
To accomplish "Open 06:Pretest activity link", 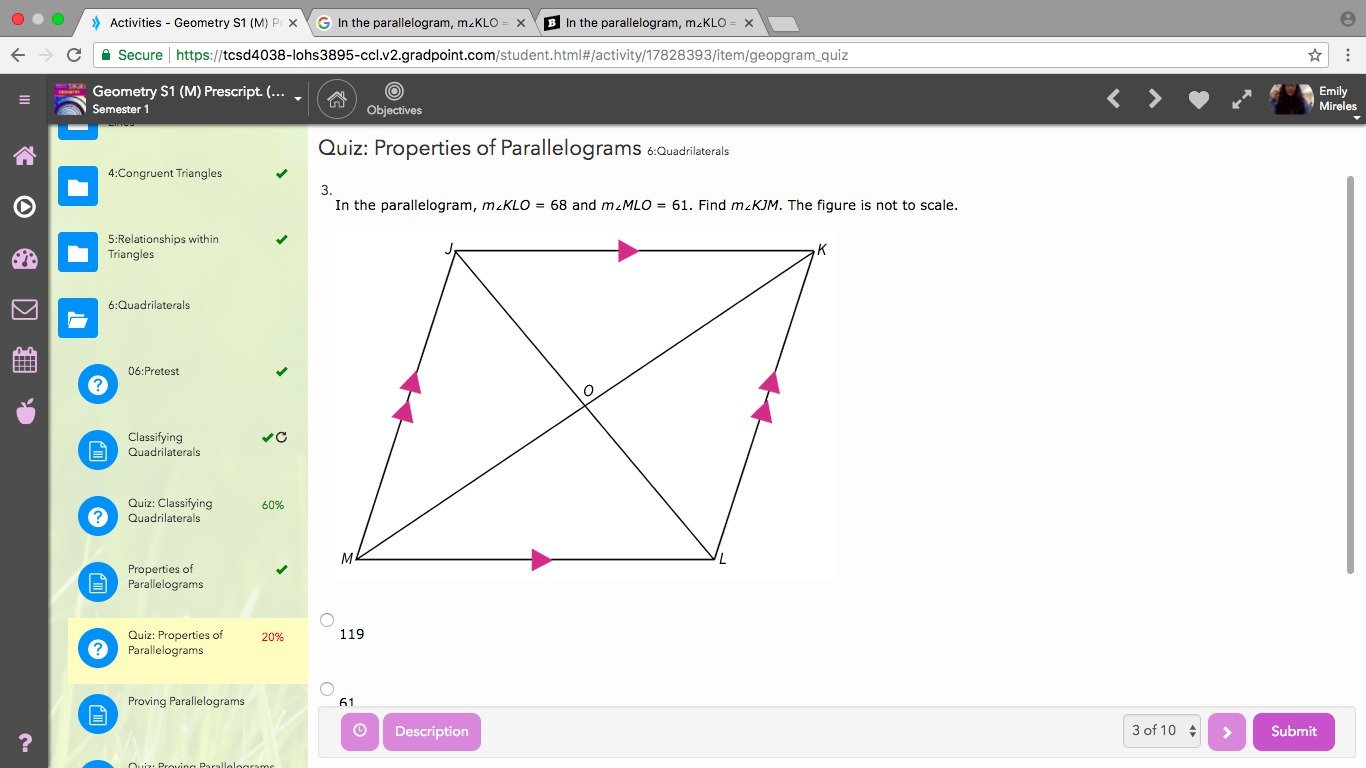I will 154,371.
